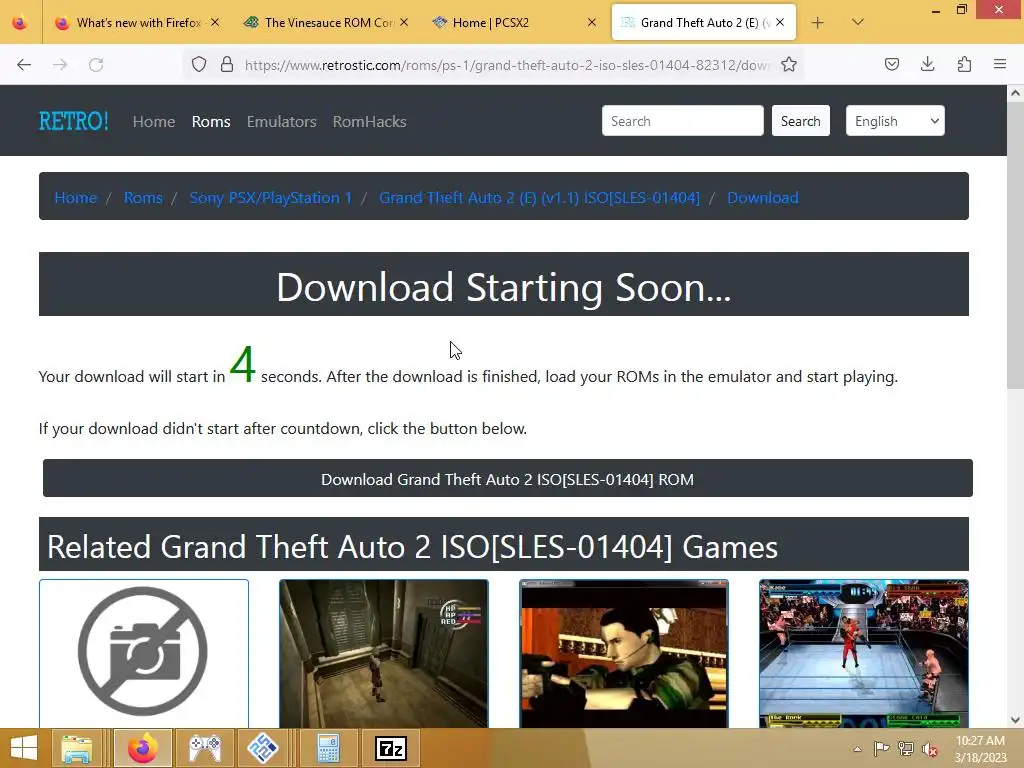This screenshot has width=1024, height=768.
Task: Close the Home | PCSX2 tab
Action: (x=592, y=22)
